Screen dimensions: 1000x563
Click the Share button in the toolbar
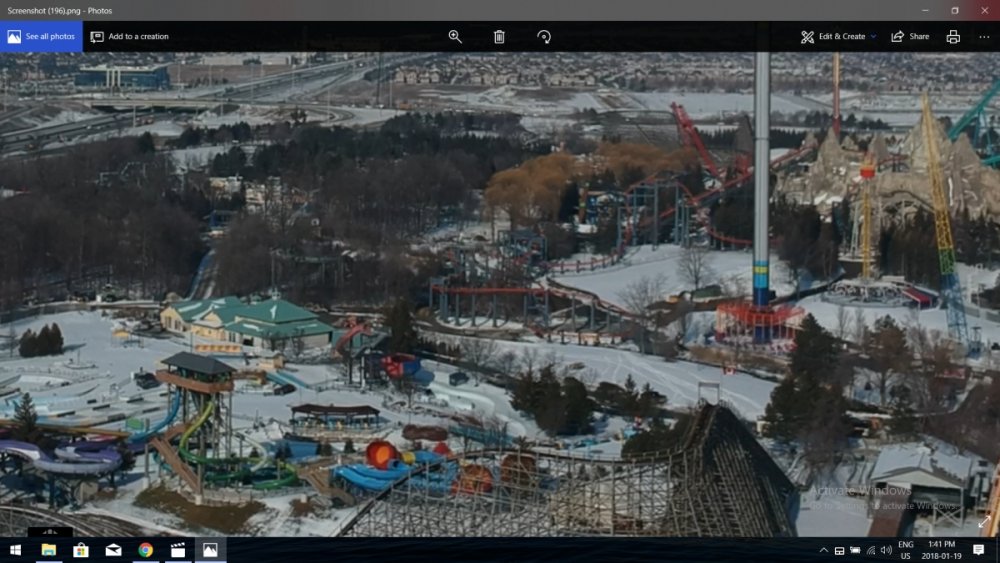[910, 37]
